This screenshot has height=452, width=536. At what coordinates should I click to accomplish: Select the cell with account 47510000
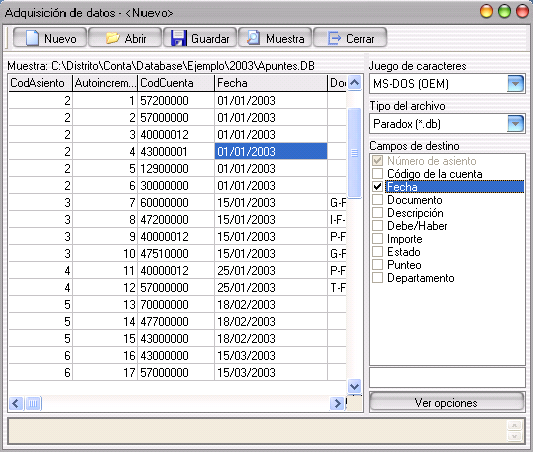pyautogui.click(x=176, y=254)
